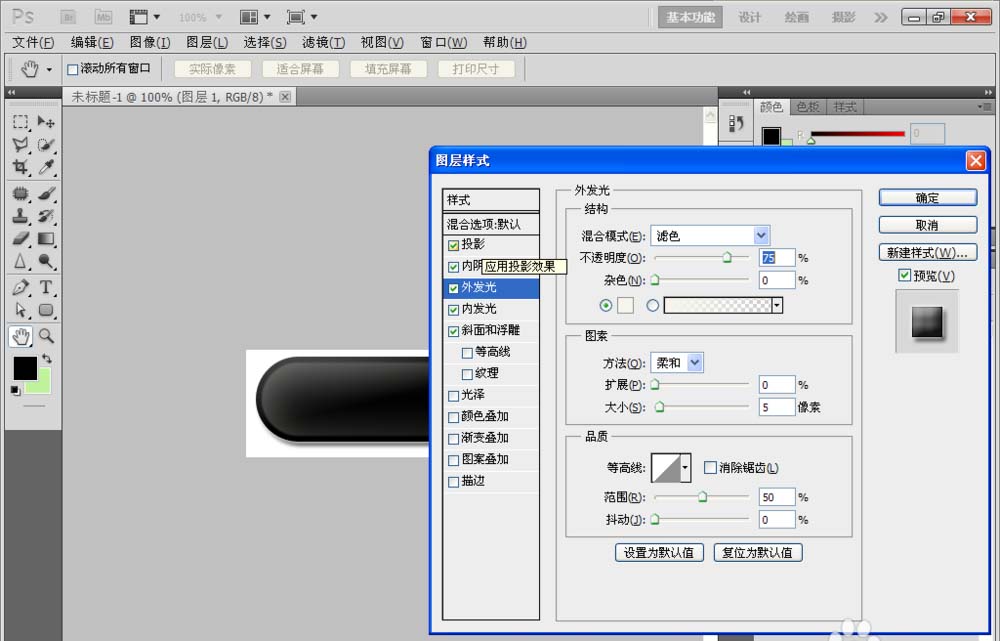Screen dimensions: 1000x641
Task: Select the Eyedropper tool
Action: click(x=44, y=168)
